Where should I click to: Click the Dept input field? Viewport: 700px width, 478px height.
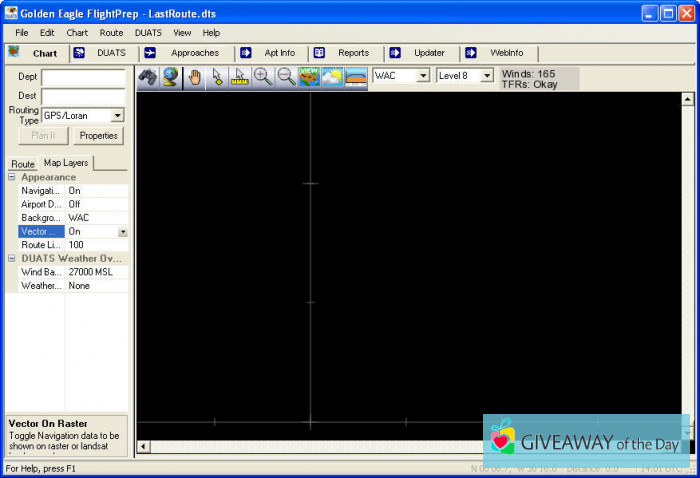click(83, 78)
